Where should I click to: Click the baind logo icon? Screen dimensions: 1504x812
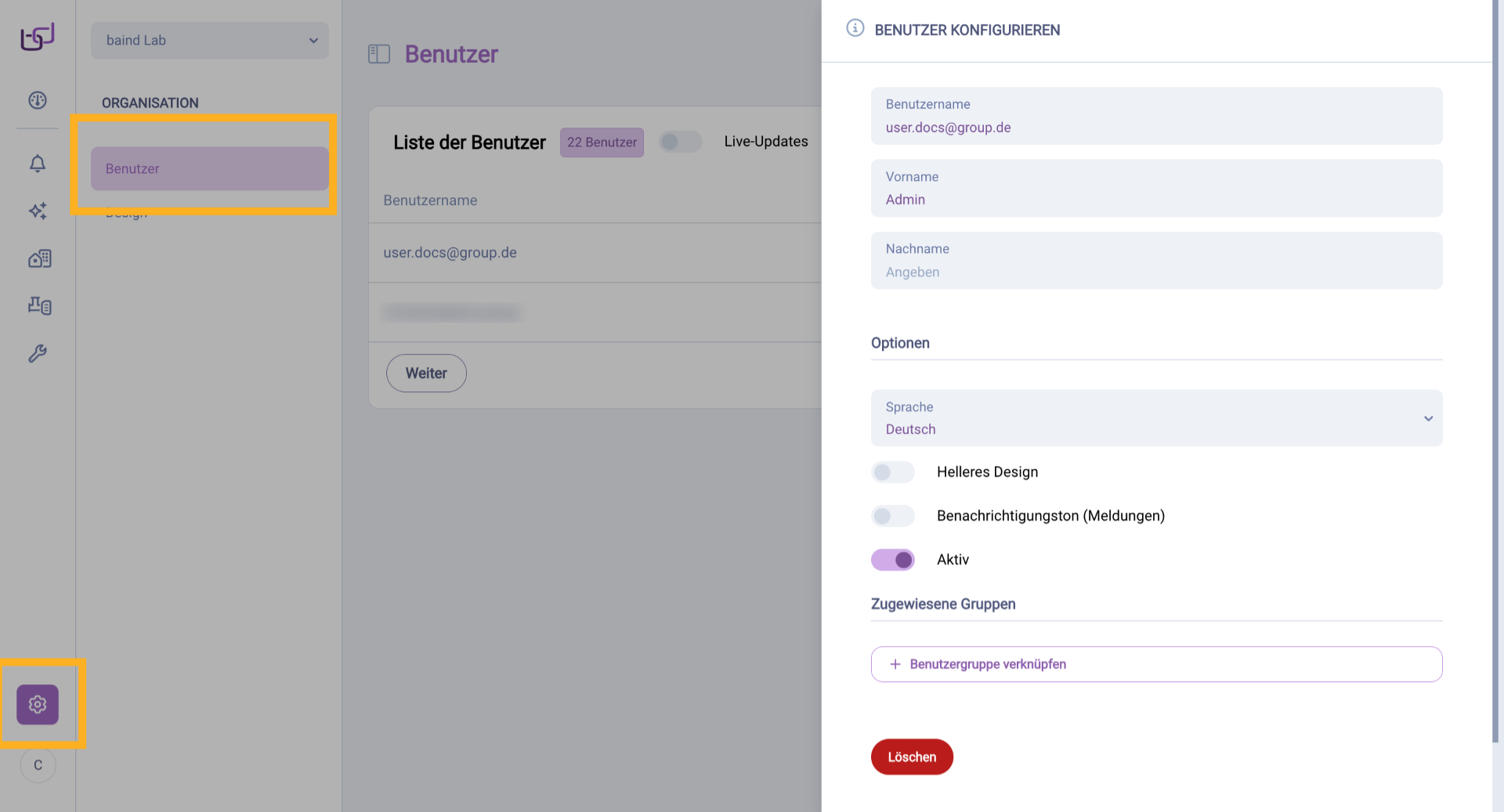37,37
